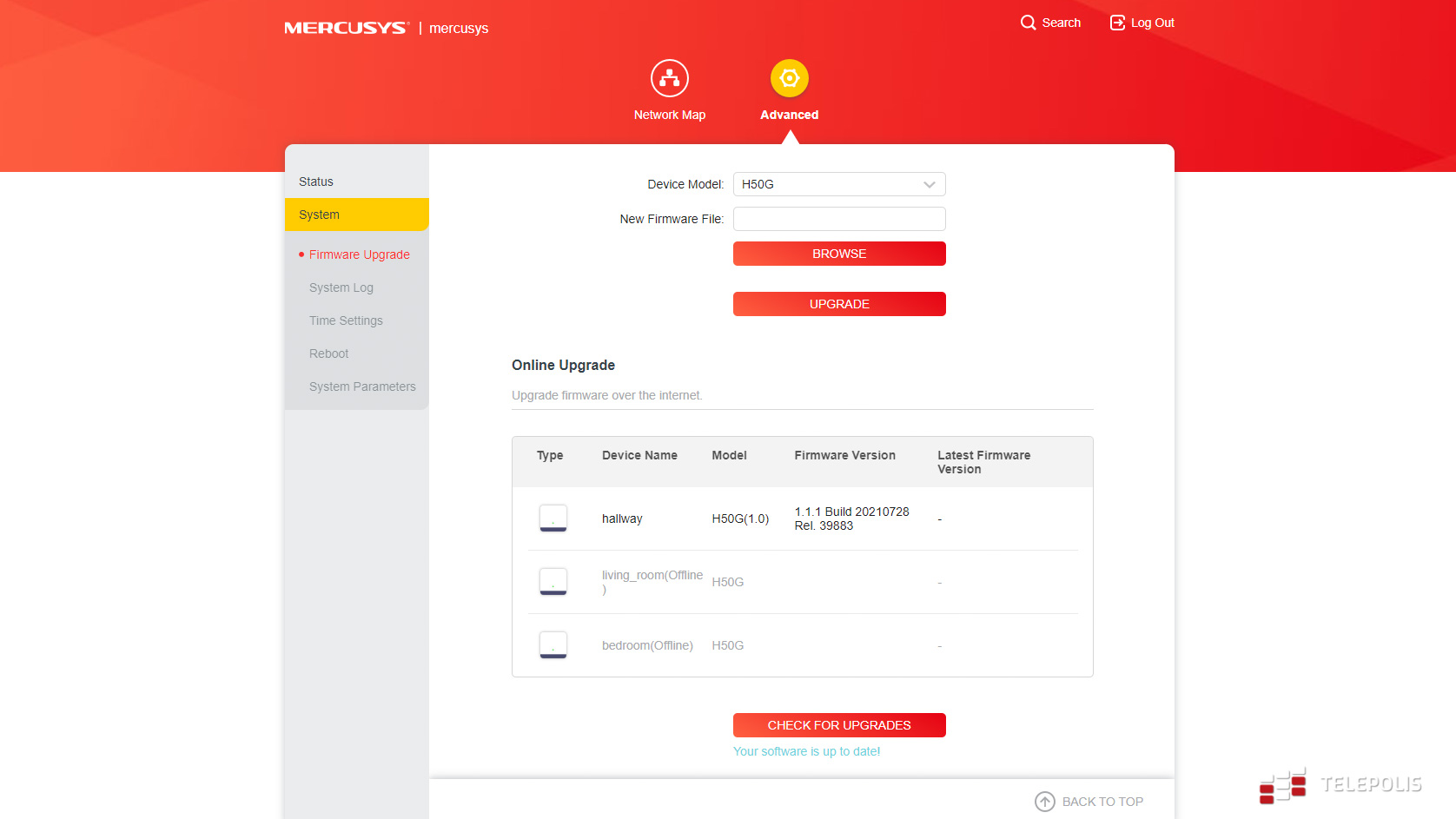
Task: Click the Back to Top arrow icon
Action: click(1044, 802)
